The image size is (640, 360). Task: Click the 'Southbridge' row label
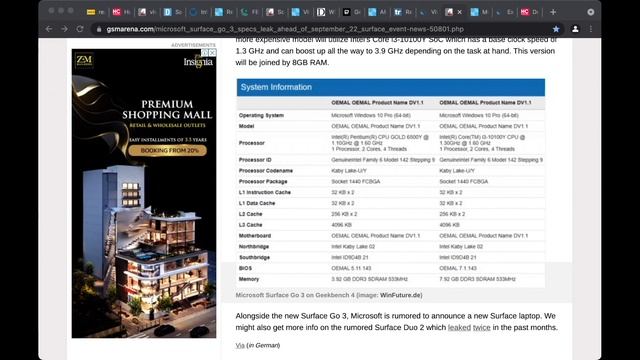[254, 258]
